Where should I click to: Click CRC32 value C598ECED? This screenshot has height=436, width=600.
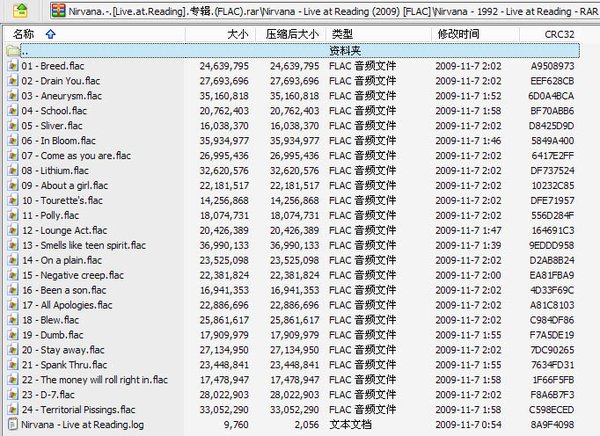point(551,410)
